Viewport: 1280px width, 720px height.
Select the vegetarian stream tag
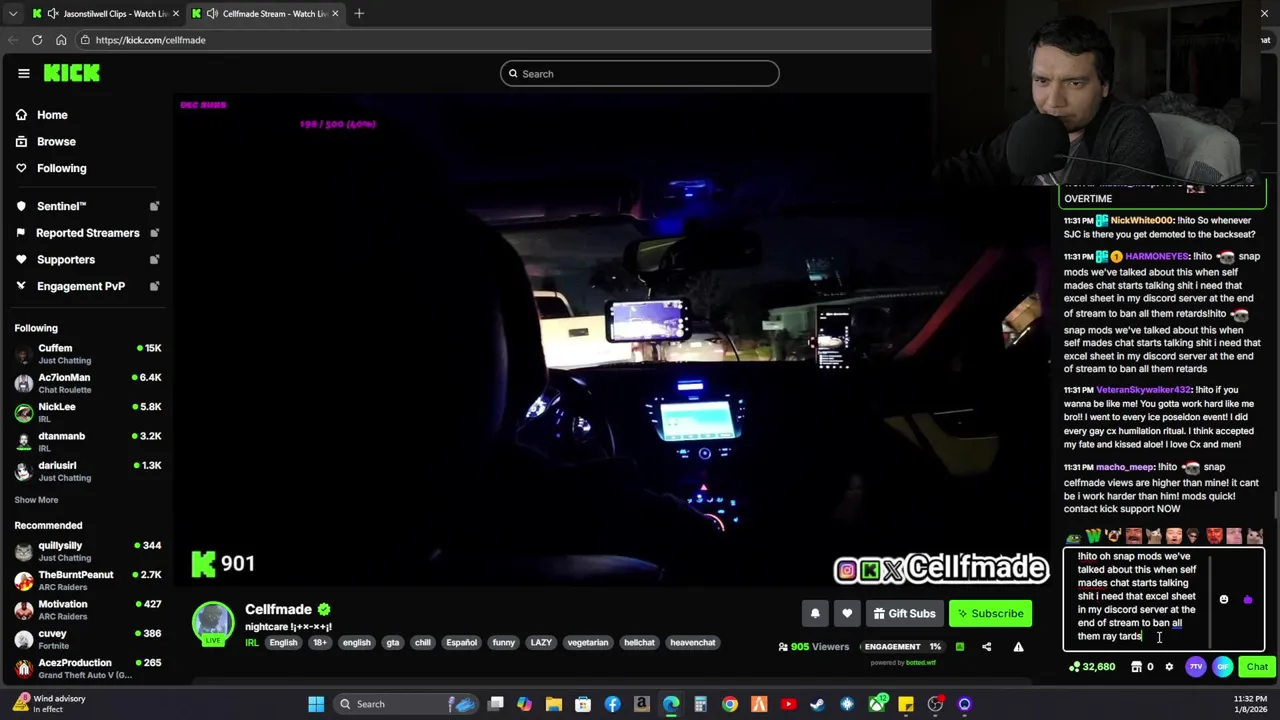click(588, 643)
